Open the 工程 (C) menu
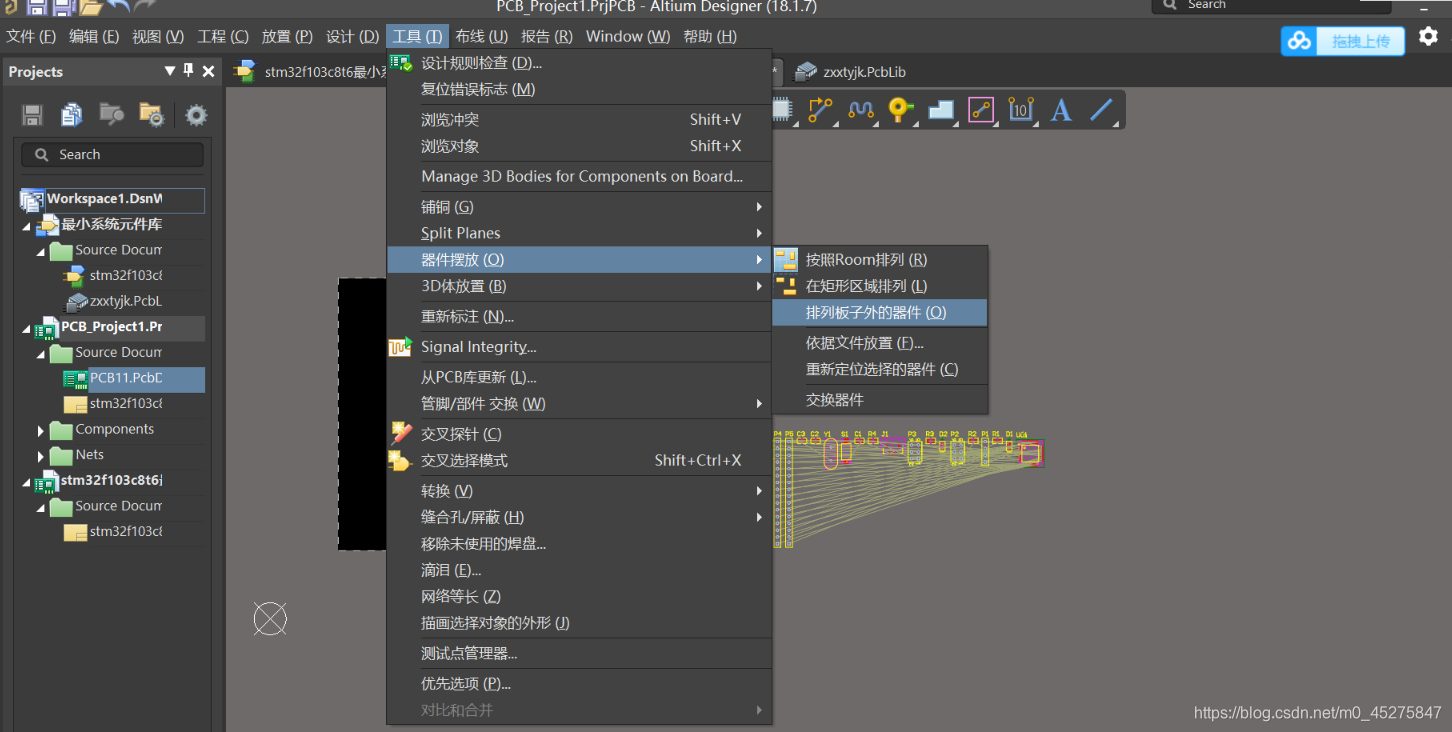Image resolution: width=1452 pixels, height=732 pixels. (223, 36)
